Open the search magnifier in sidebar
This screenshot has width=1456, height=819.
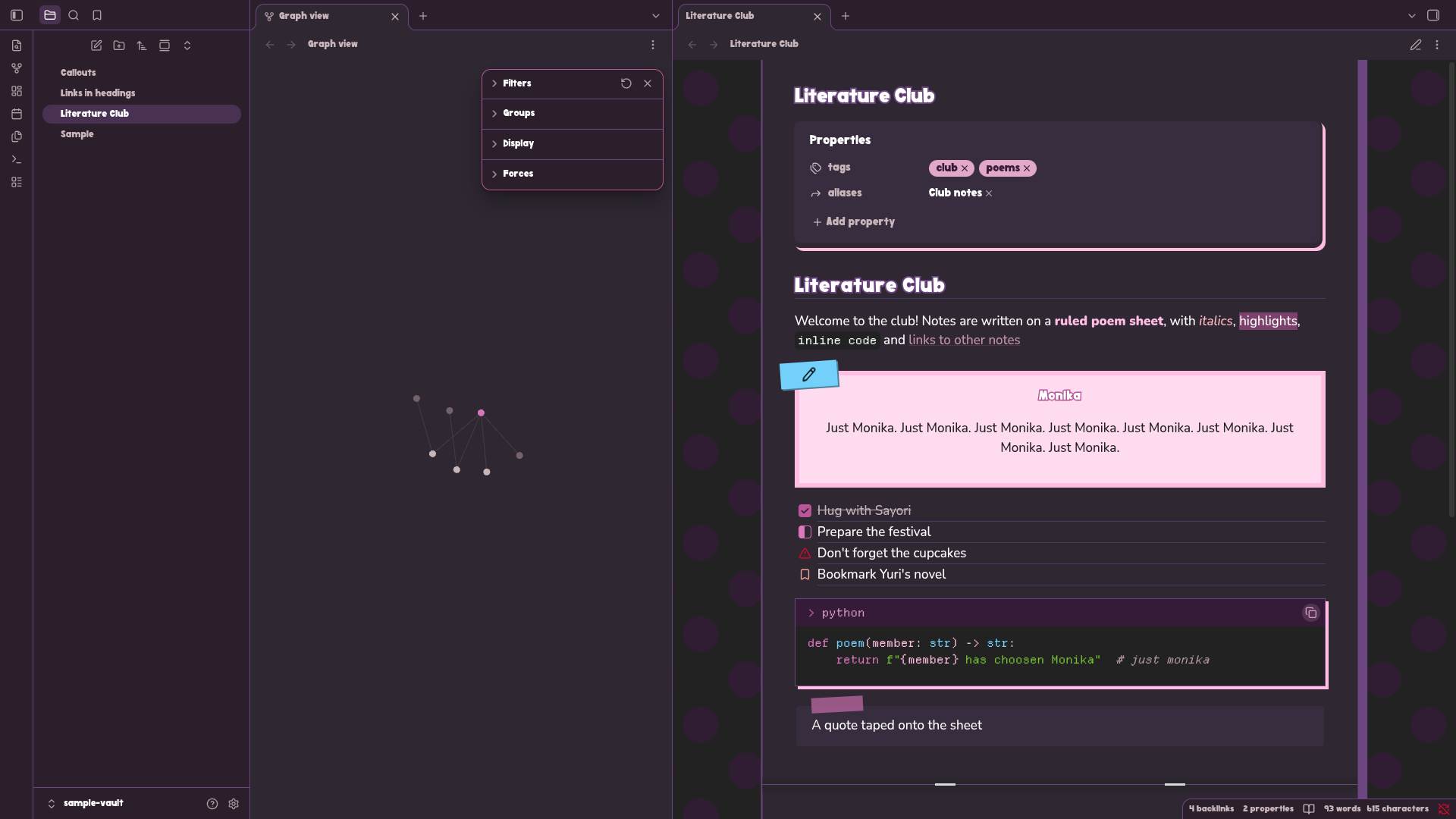coord(74,15)
